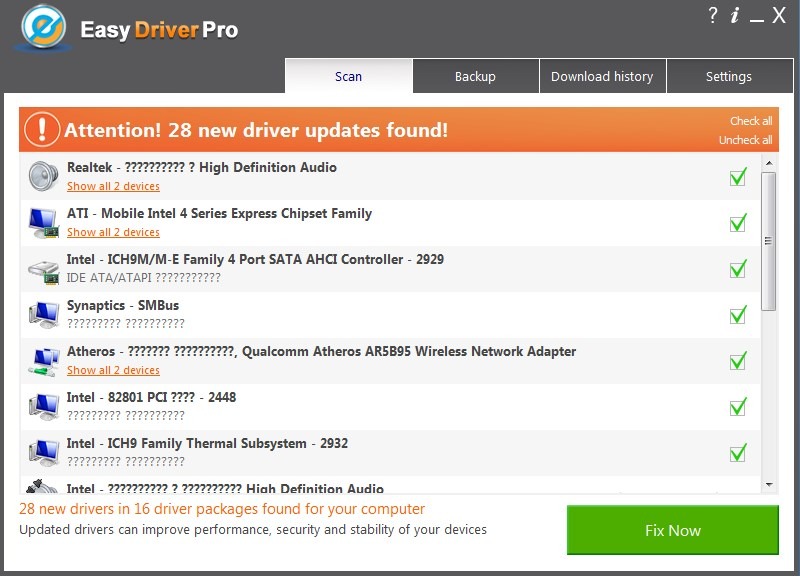Click '28 new drivers in 16 driver packages' text
The image size is (800, 576).
tap(222, 509)
